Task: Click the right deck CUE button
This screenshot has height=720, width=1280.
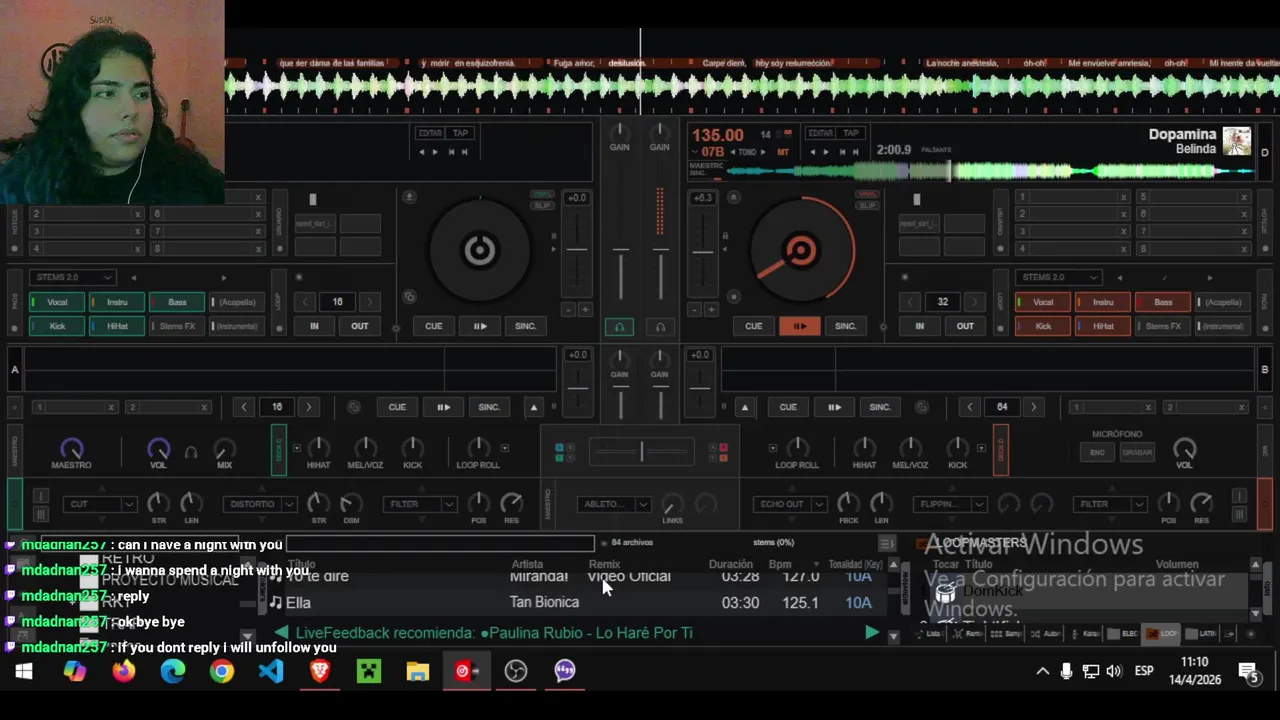Action: point(753,326)
